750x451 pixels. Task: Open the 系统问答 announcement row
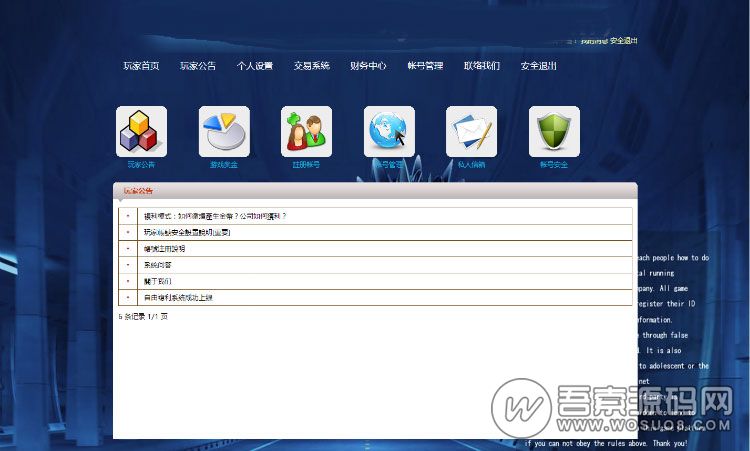158,265
